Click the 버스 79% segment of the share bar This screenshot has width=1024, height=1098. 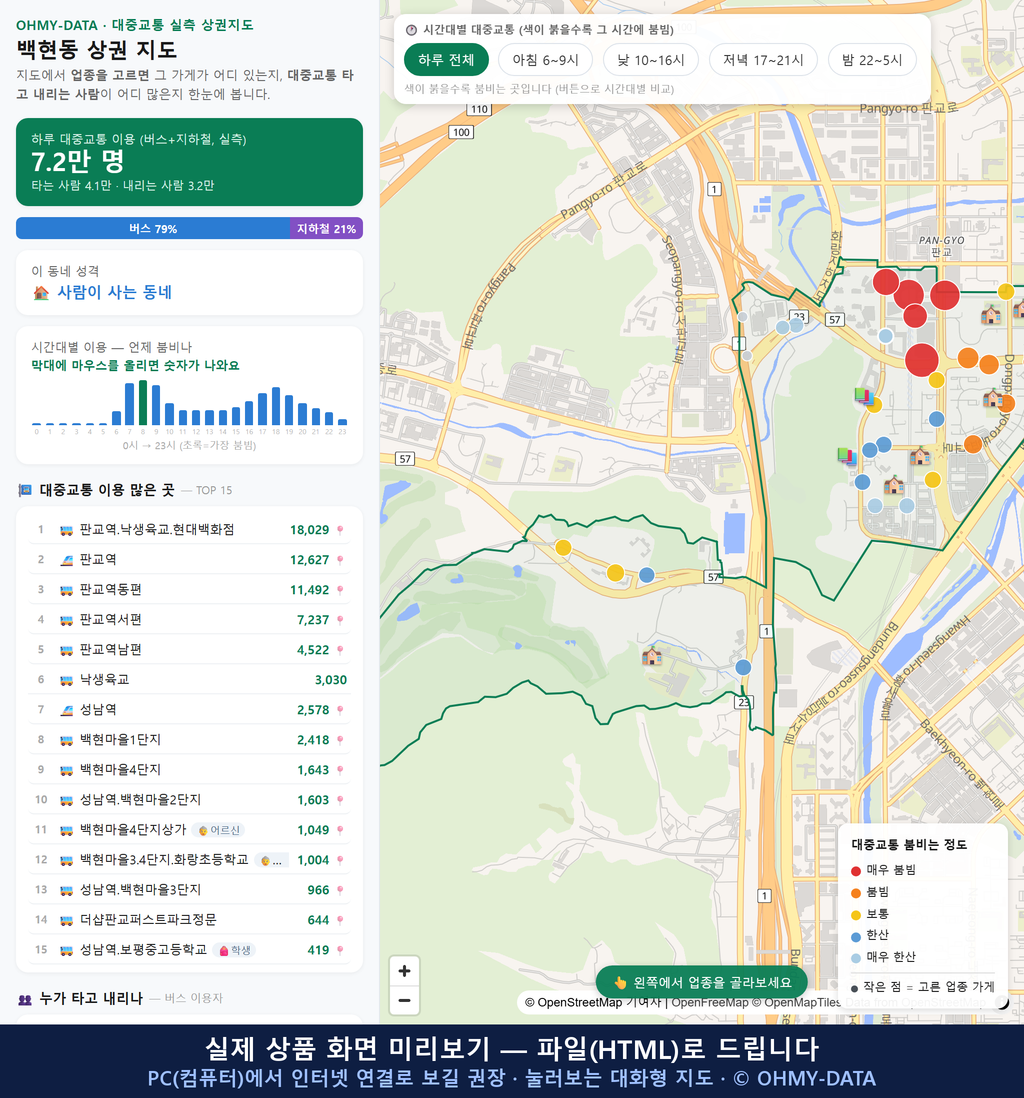153,228
